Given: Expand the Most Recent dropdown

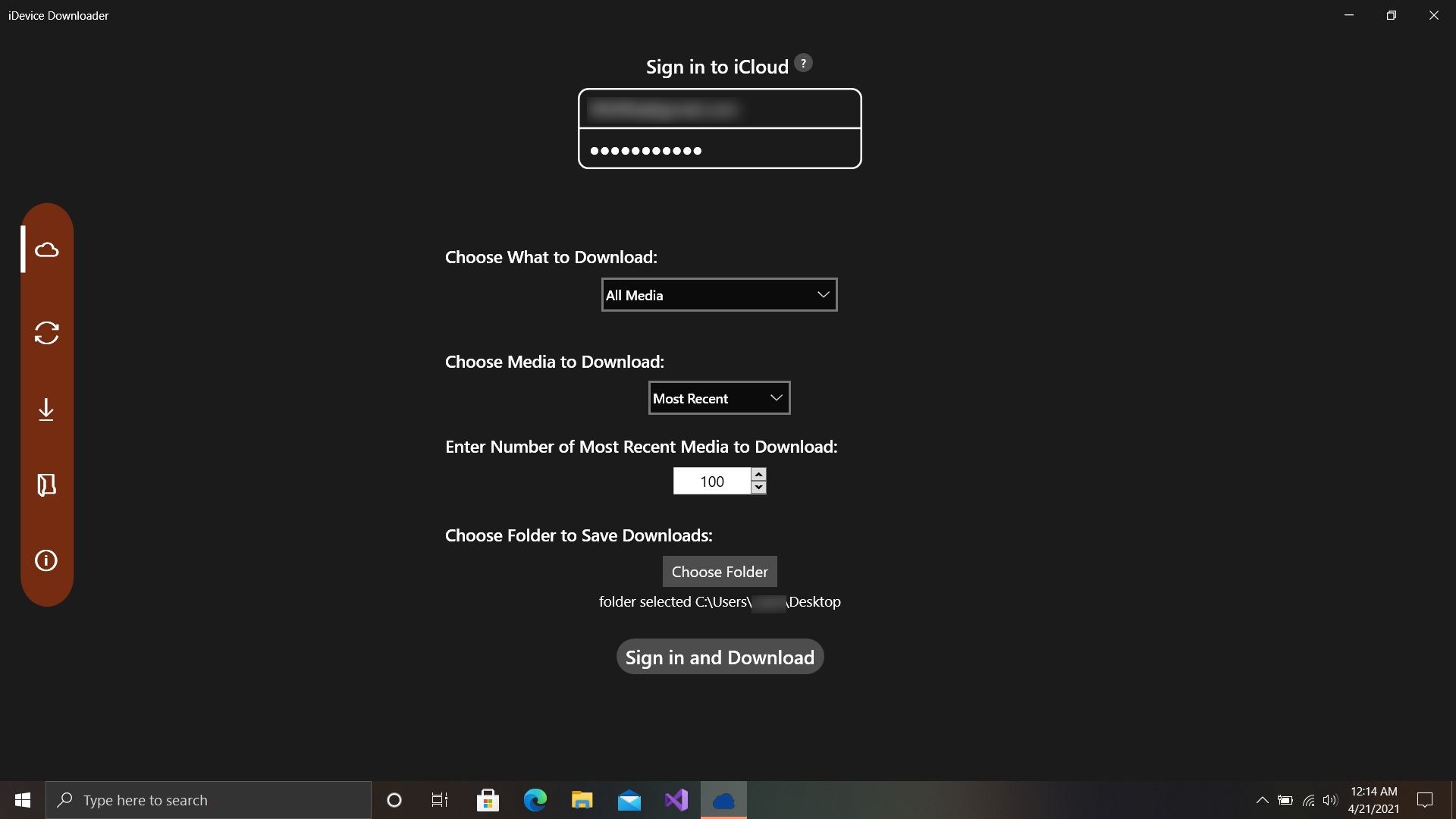Looking at the screenshot, I should (x=719, y=398).
